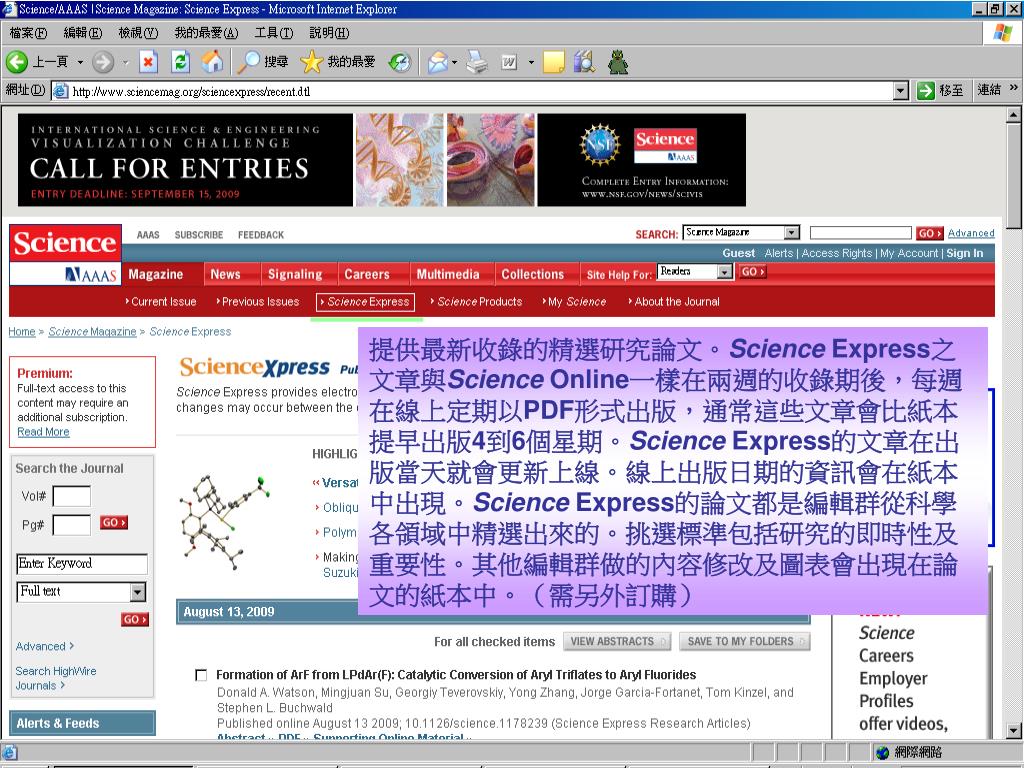Click the Vol# input field
The image size is (1024, 768).
(x=72, y=496)
